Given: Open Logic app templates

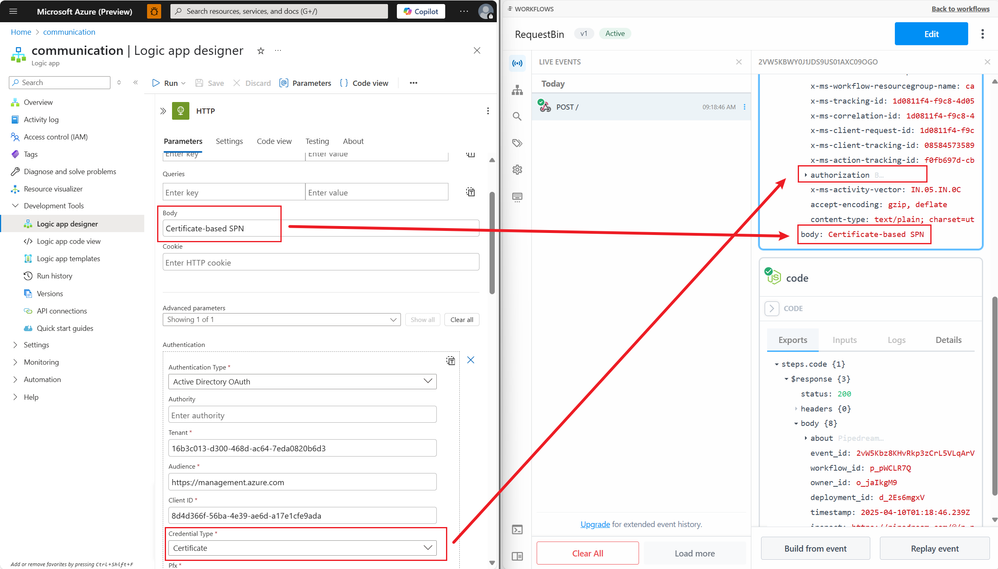Looking at the screenshot, I should coord(68,259).
